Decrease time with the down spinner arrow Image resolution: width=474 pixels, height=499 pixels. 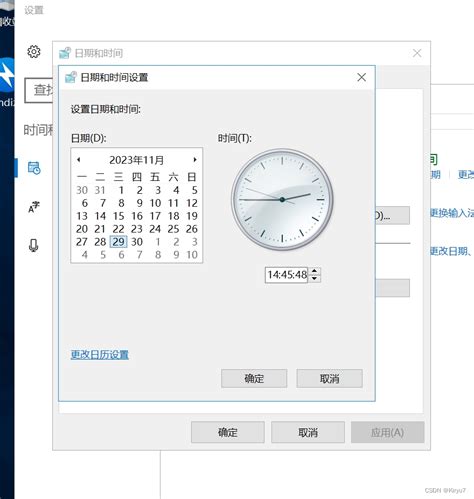tap(314, 278)
